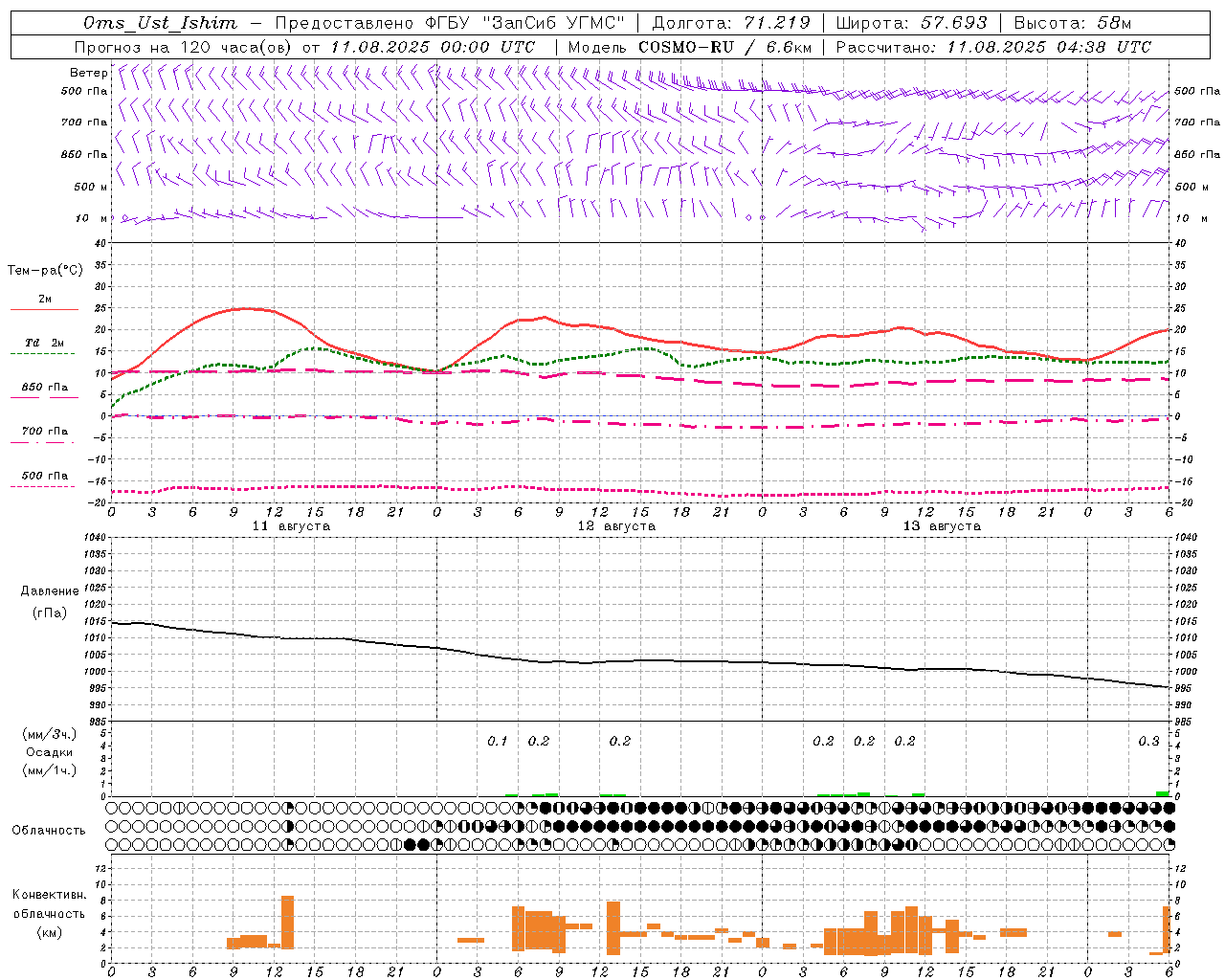Click the Широта: 57.693 value
Screen dimensions: 1225x980
click(x=911, y=23)
